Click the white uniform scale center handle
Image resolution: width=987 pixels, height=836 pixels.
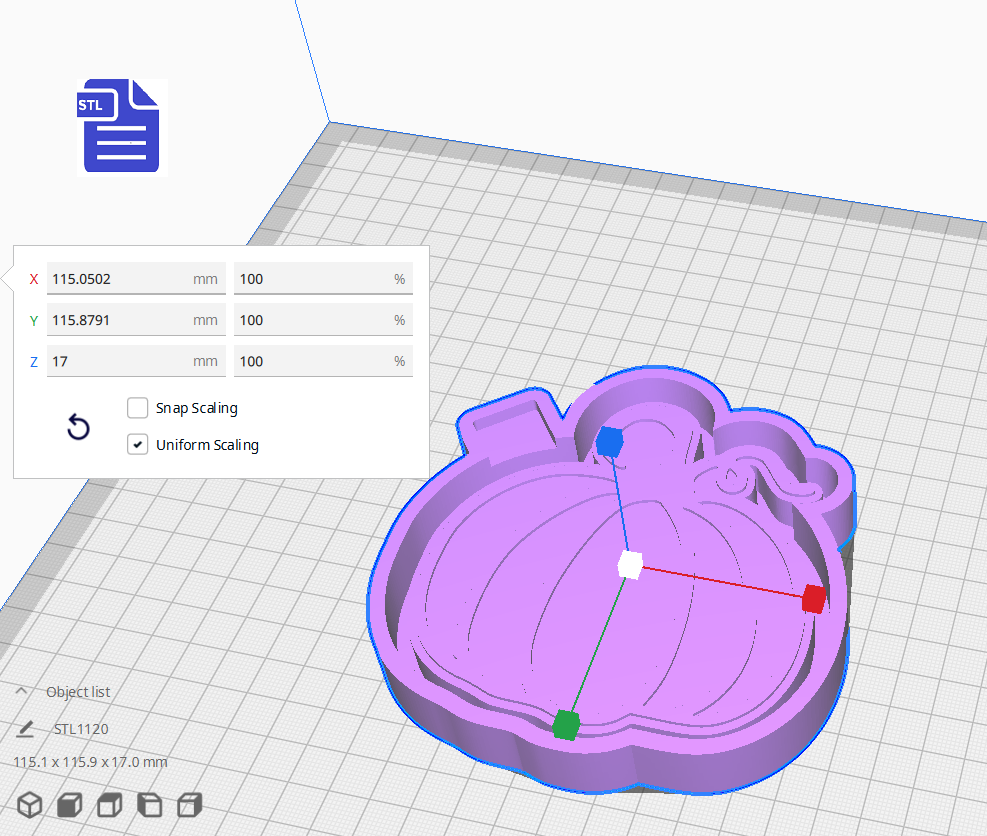630,565
